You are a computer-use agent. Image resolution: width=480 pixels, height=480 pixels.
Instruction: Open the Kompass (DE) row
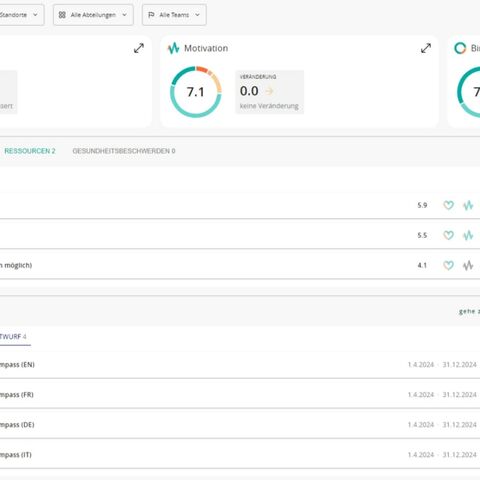(x=240, y=425)
